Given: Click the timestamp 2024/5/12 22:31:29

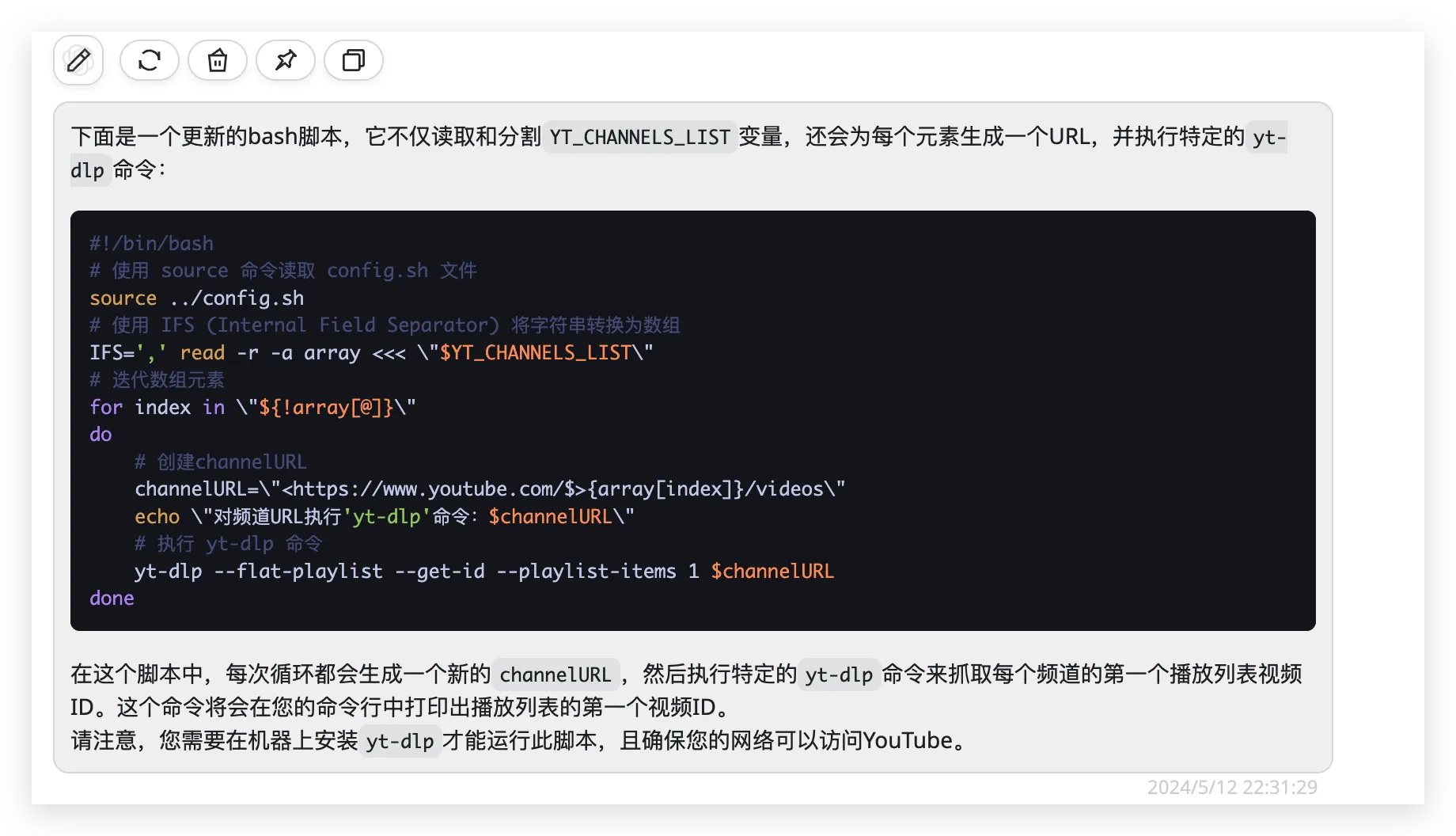Looking at the screenshot, I should tap(1232, 787).
